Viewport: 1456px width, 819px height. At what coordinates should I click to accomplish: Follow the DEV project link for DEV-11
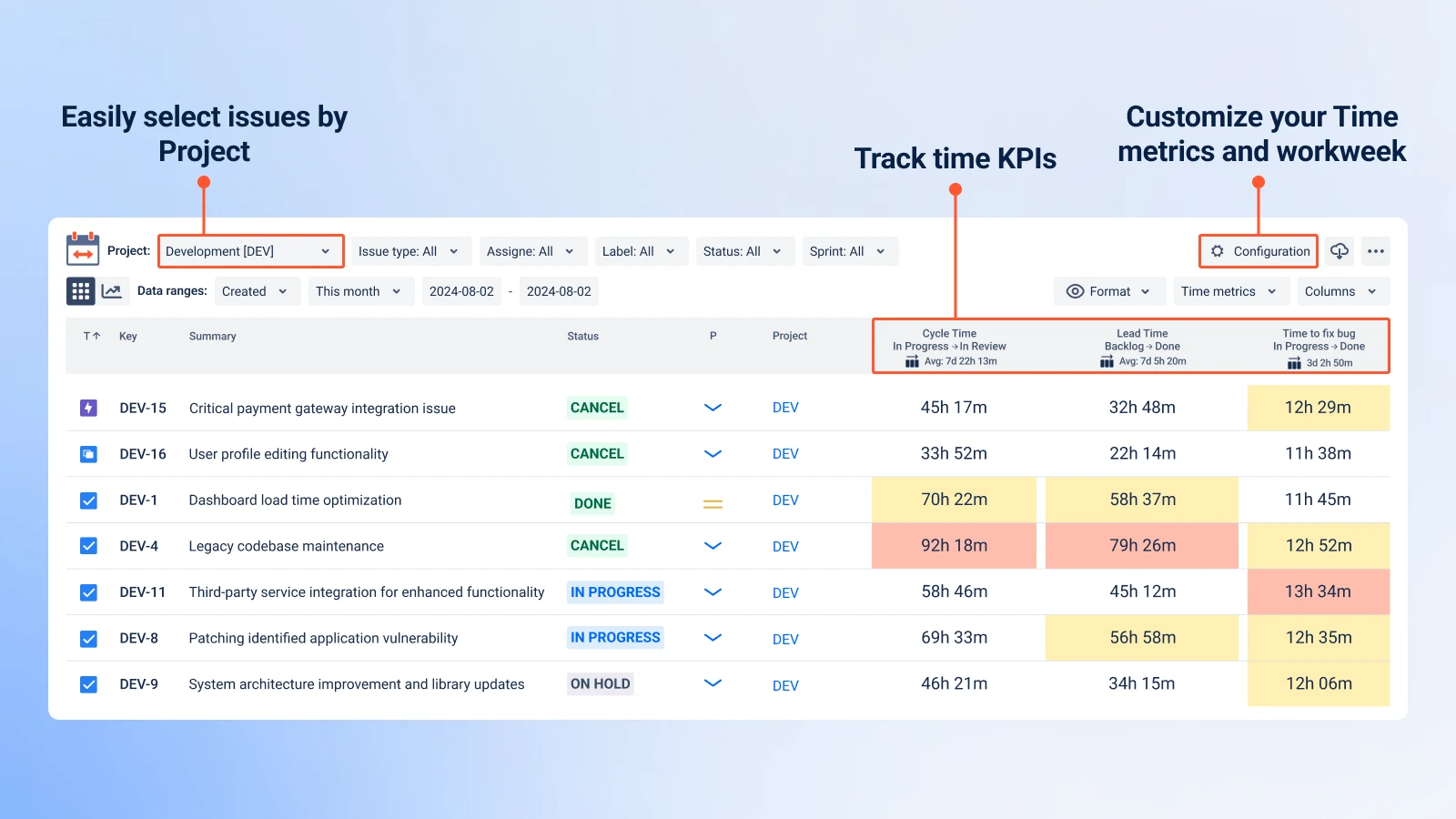coord(784,591)
